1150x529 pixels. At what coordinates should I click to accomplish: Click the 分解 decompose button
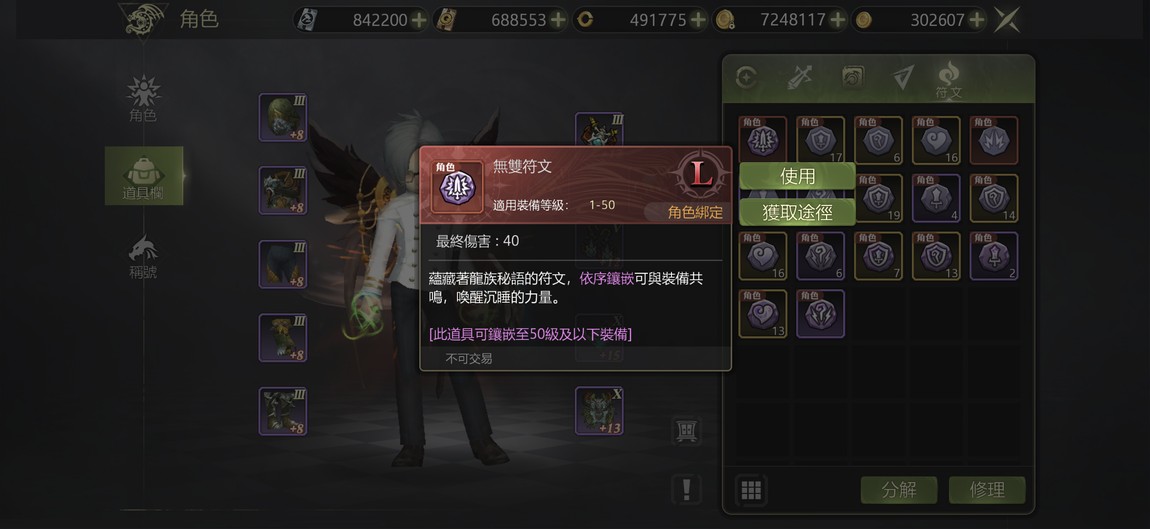pyautogui.click(x=898, y=490)
